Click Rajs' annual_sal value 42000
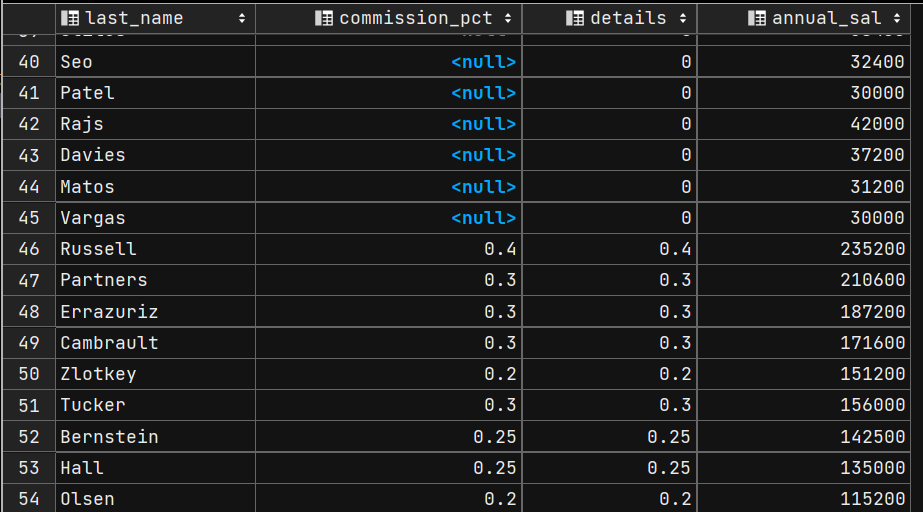Image resolution: width=923 pixels, height=512 pixels. tap(804, 124)
